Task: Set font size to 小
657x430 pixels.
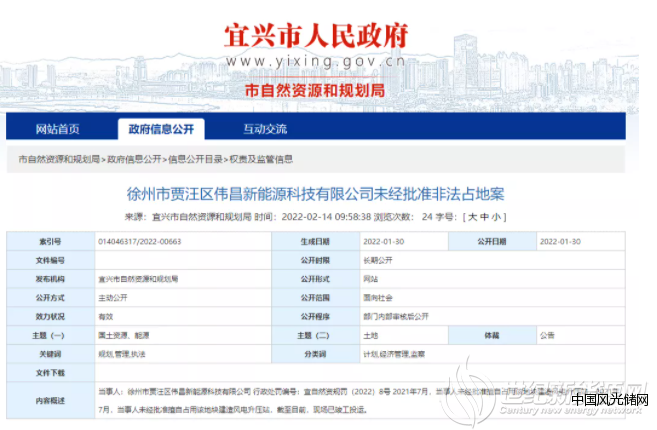Action: coord(496,217)
